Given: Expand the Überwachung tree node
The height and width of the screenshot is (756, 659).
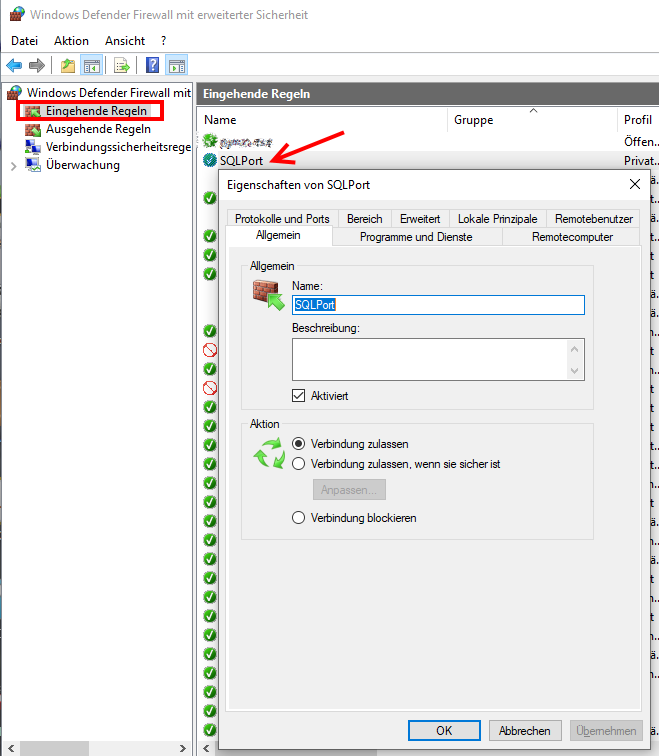Looking at the screenshot, I should pyautogui.click(x=13, y=166).
